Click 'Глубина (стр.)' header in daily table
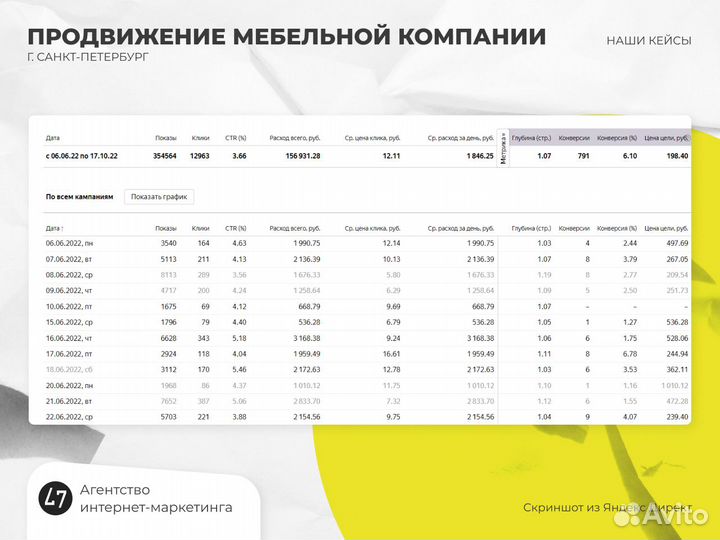This screenshot has width=720, height=540. tap(531, 228)
